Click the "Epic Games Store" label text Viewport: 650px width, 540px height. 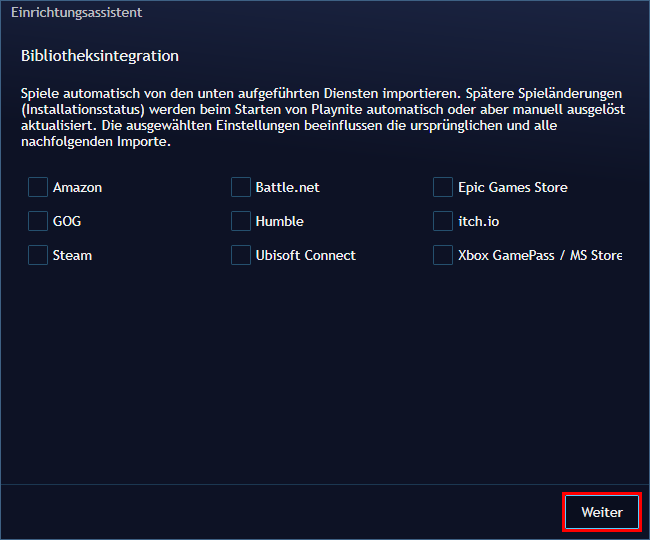coord(512,188)
